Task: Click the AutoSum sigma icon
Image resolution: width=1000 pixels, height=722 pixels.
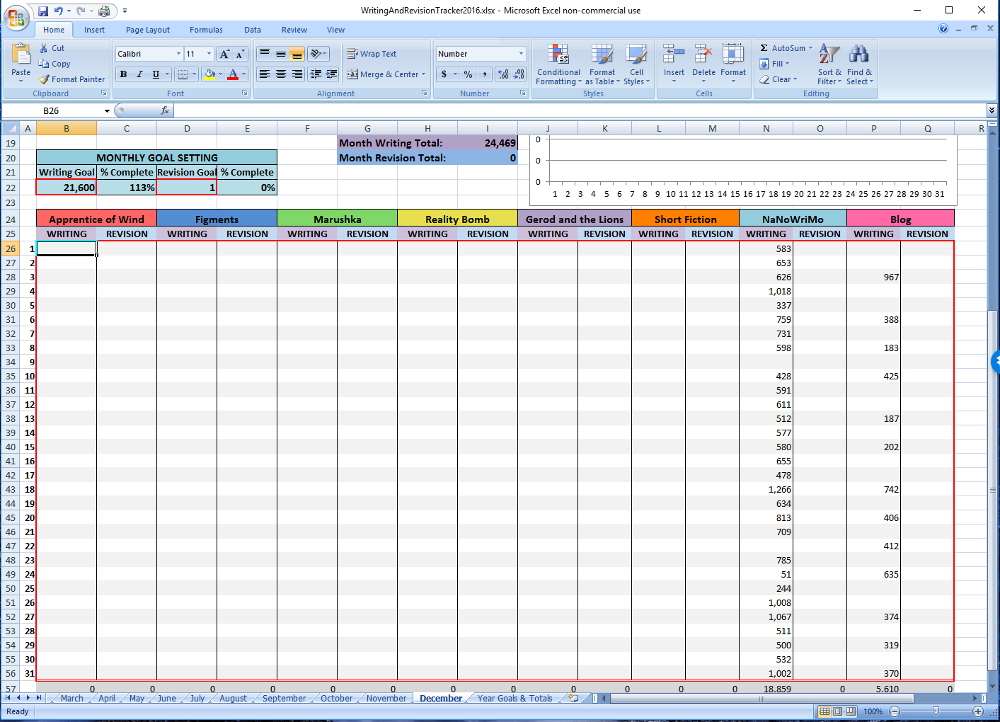Action: tap(765, 48)
